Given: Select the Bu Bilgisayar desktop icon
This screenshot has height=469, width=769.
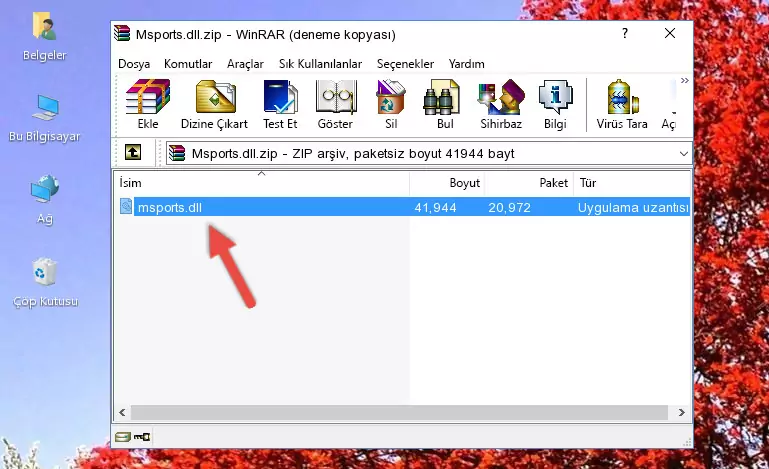Looking at the screenshot, I should (x=44, y=118).
